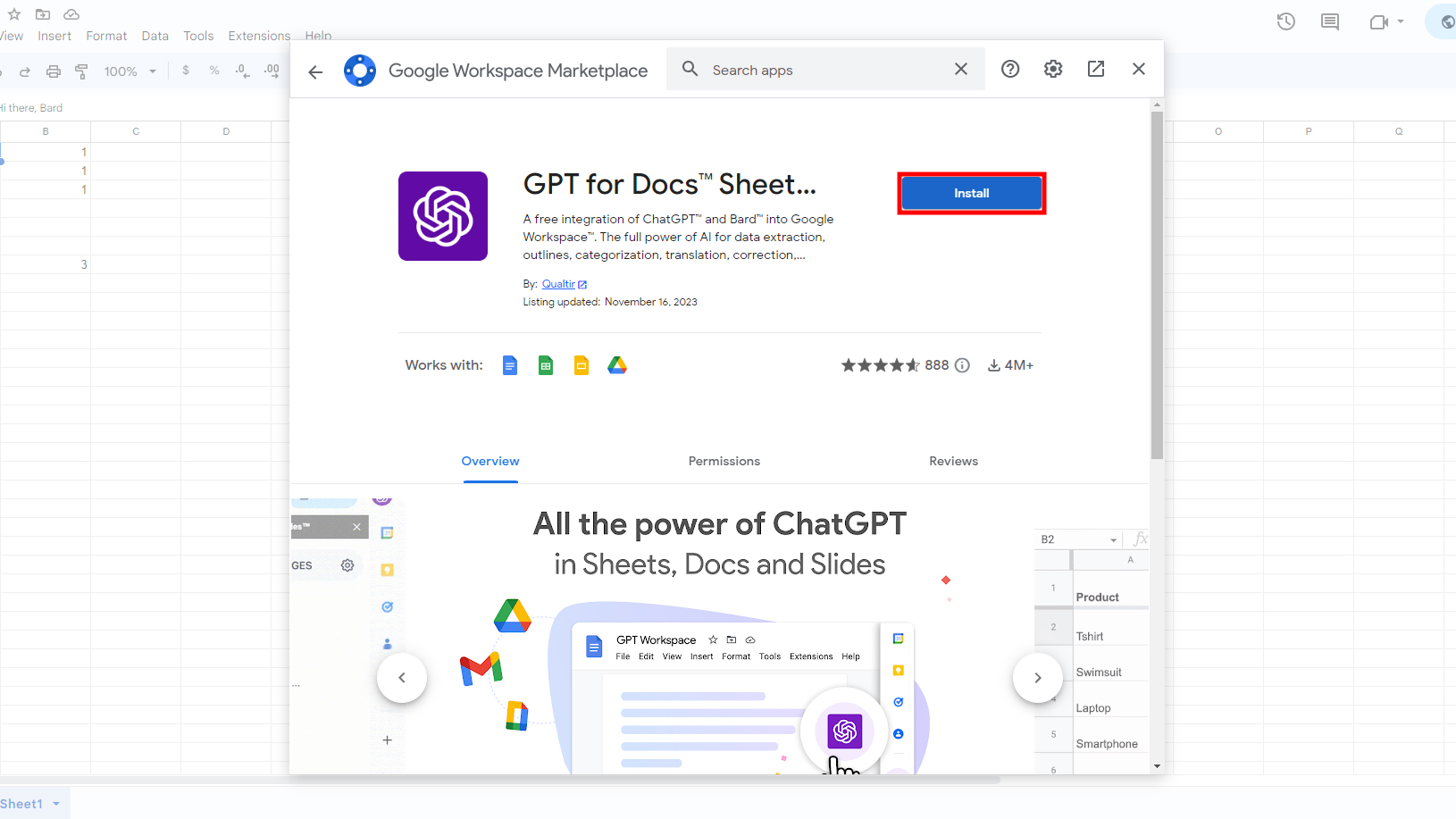Select column D header
This screenshot has width=1456, height=819.
pos(226,131)
